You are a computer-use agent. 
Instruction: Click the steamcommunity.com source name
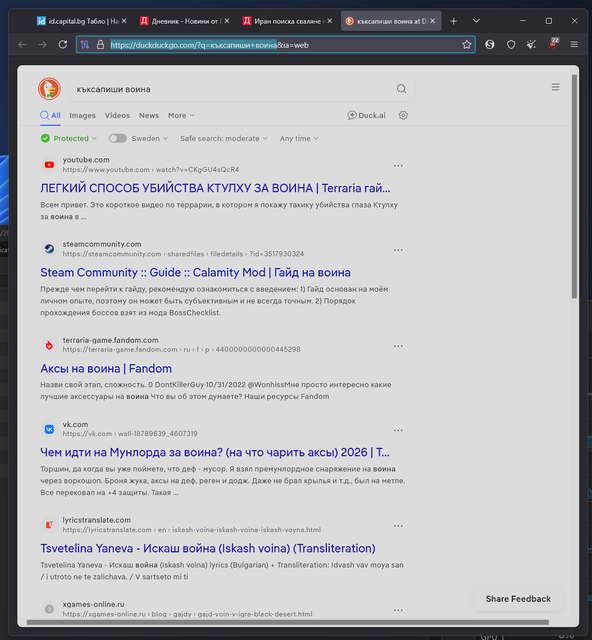[102, 244]
